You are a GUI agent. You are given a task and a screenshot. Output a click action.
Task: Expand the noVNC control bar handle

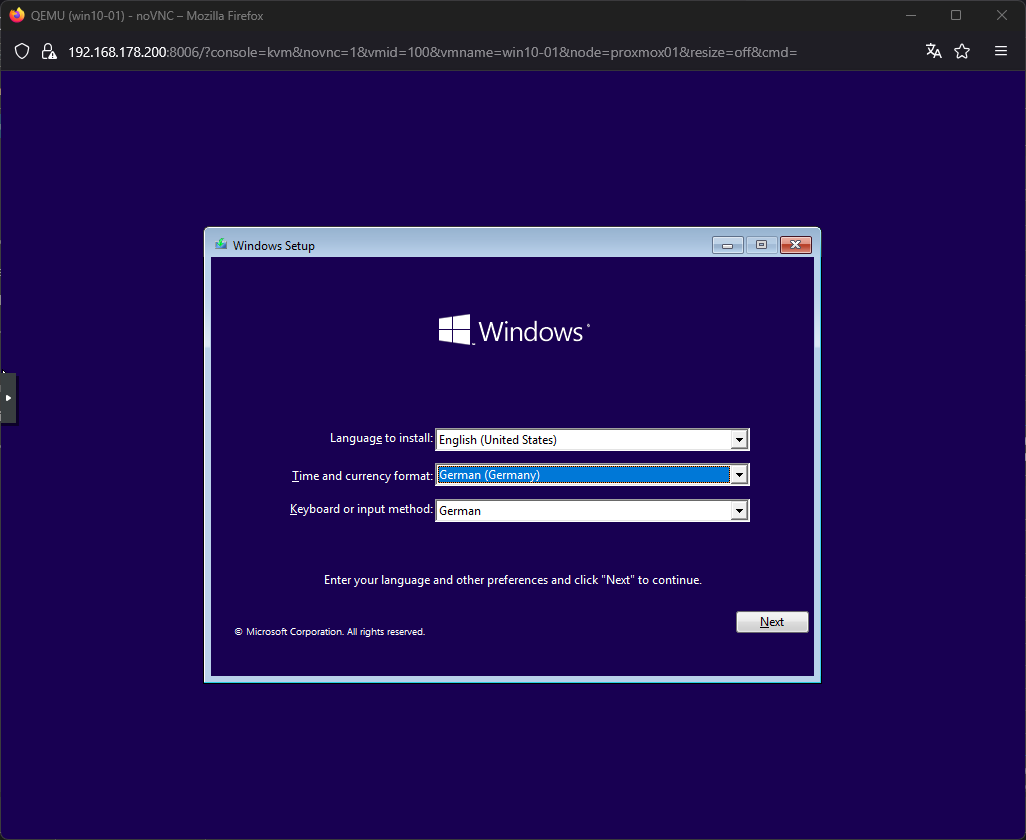8,398
